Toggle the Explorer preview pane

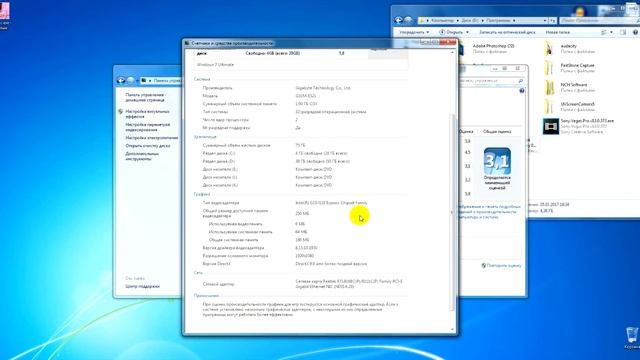[x=623, y=32]
